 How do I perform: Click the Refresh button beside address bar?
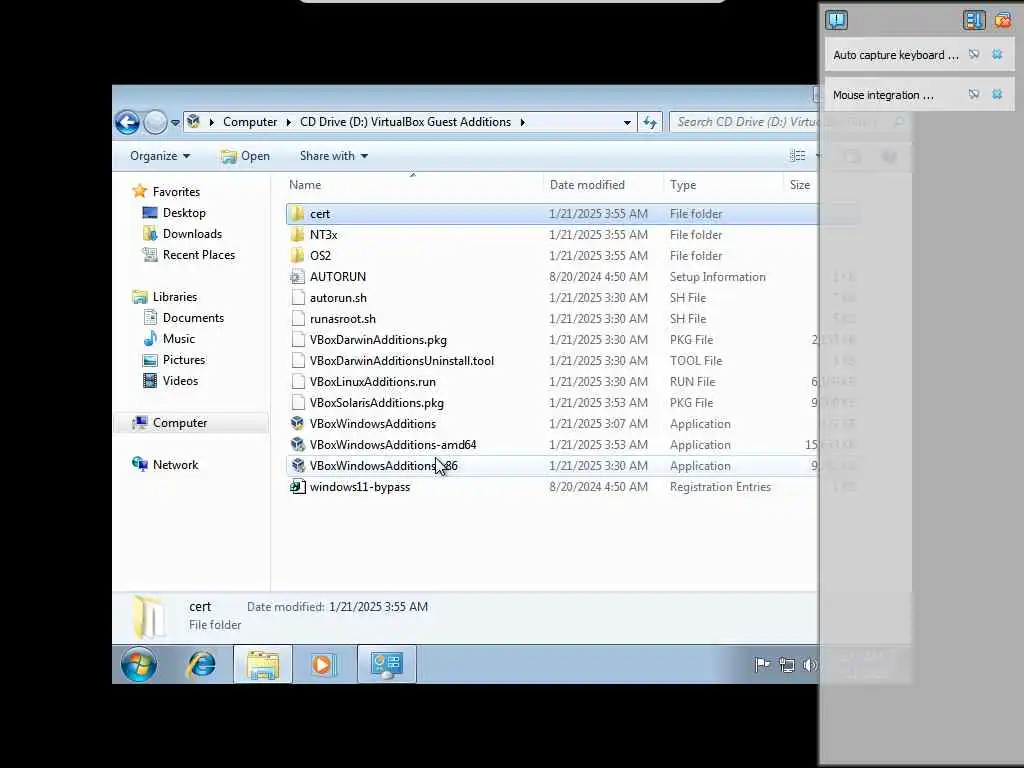[x=650, y=122]
